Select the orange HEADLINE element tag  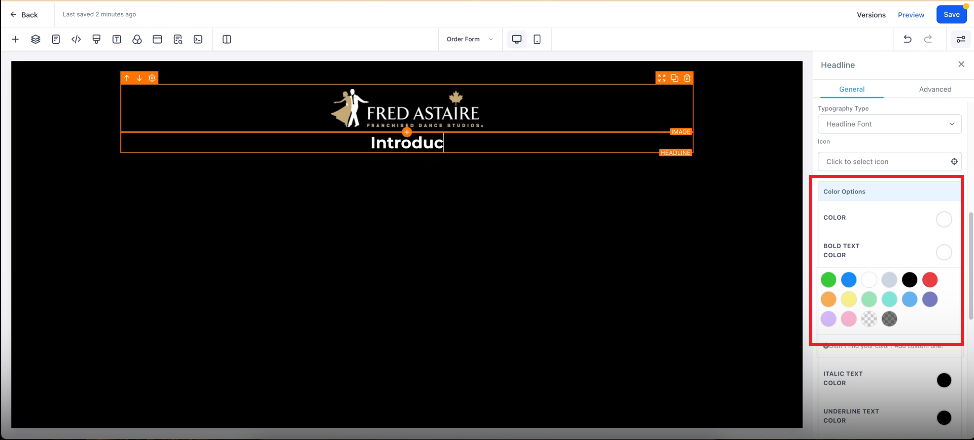[675, 153]
